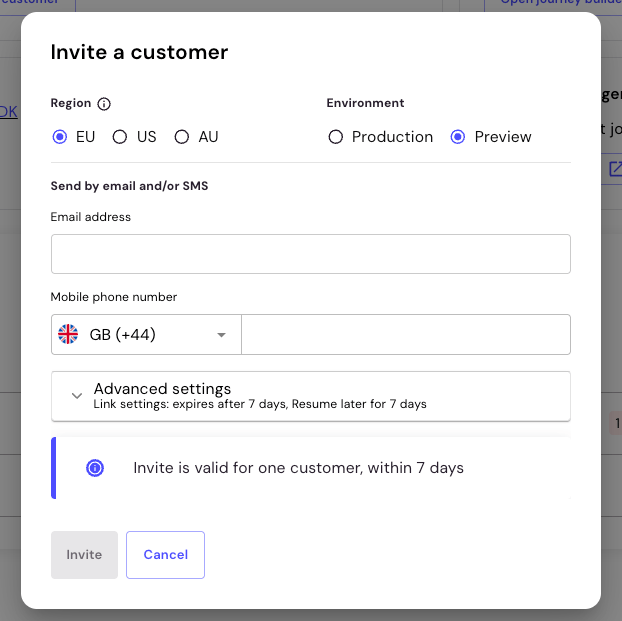Screen dimensions: 622x621
Task: Focus the Email address input field
Action: (x=311, y=254)
